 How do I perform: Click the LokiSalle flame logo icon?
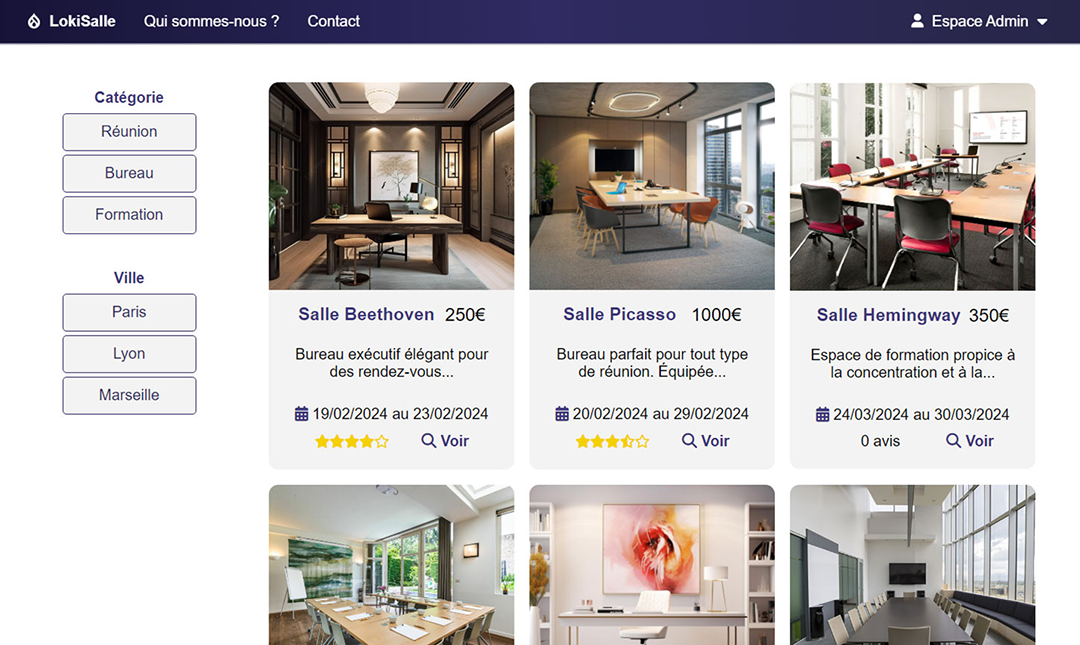[34, 21]
